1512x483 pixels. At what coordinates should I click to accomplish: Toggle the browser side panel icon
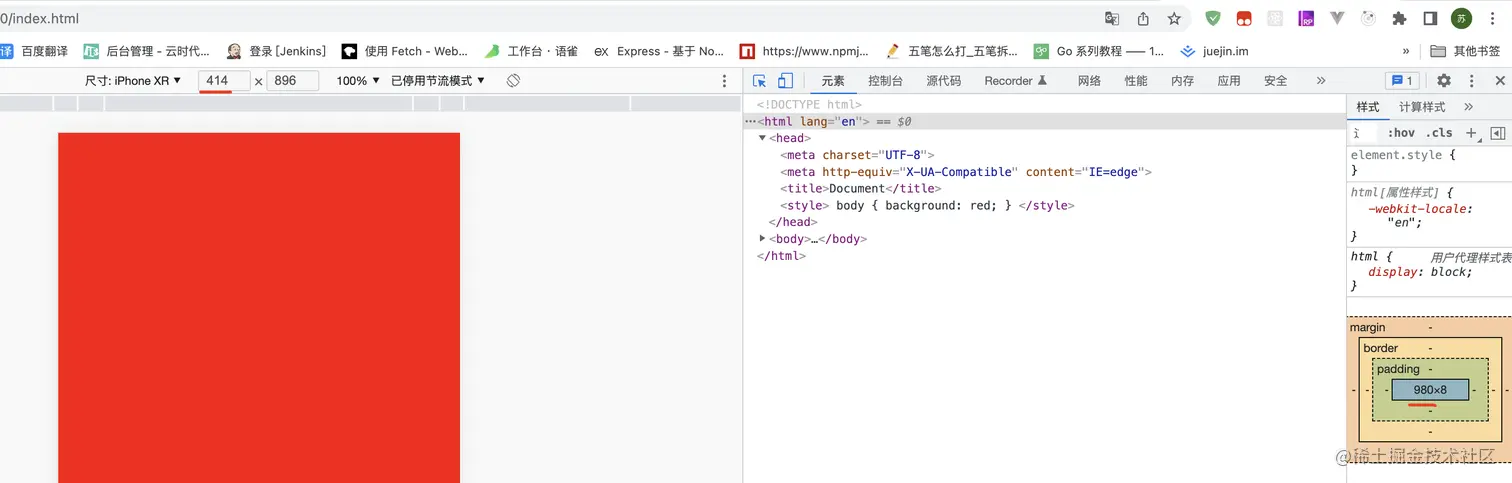(x=1430, y=18)
